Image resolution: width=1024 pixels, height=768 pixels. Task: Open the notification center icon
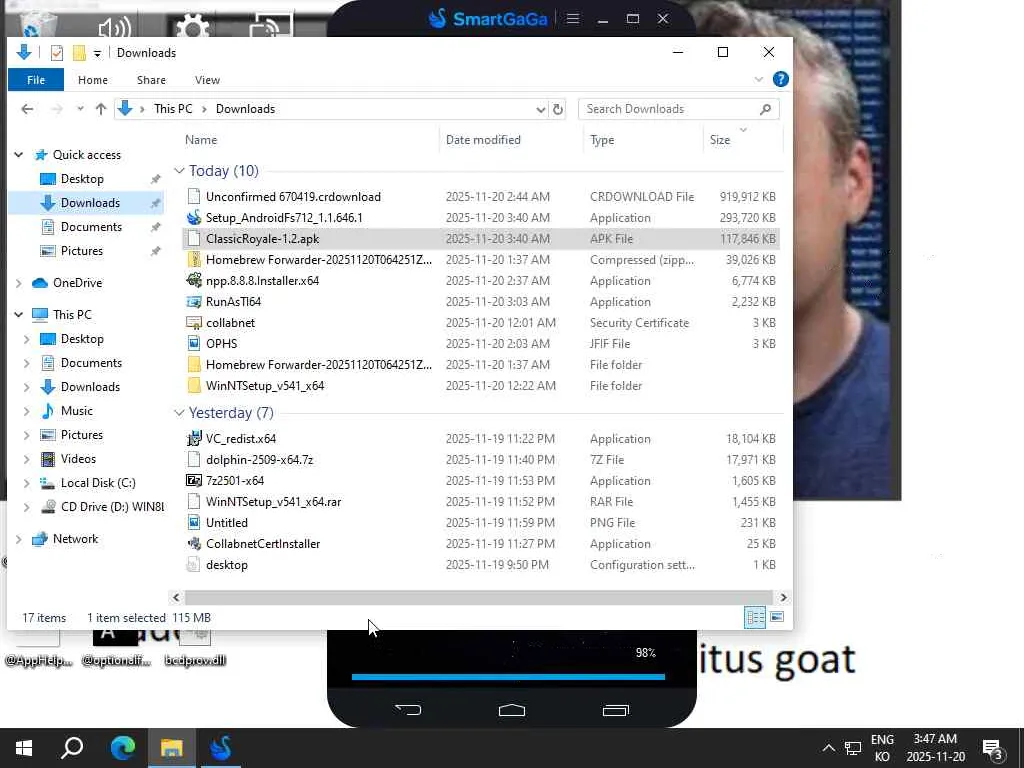(x=993, y=749)
